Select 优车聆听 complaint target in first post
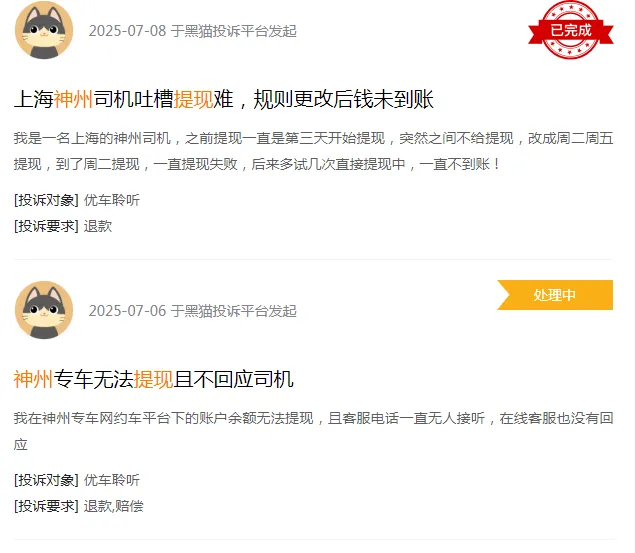Screen dimensions: 635x553 point(112,200)
